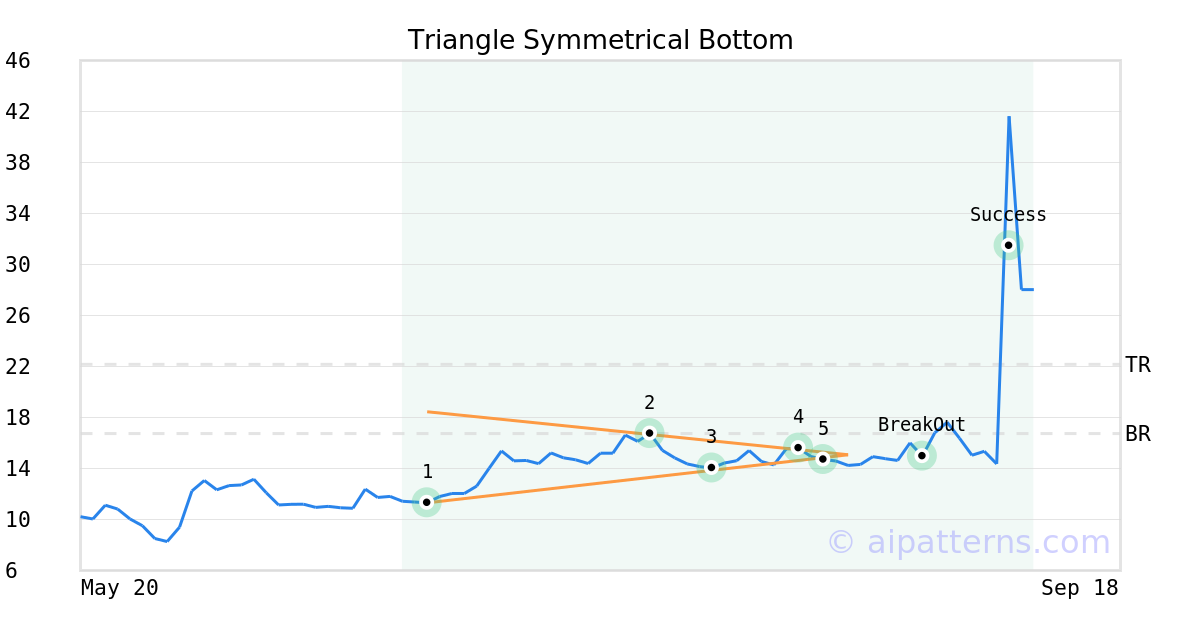Click the 10 value on the y-axis

tap(18, 520)
